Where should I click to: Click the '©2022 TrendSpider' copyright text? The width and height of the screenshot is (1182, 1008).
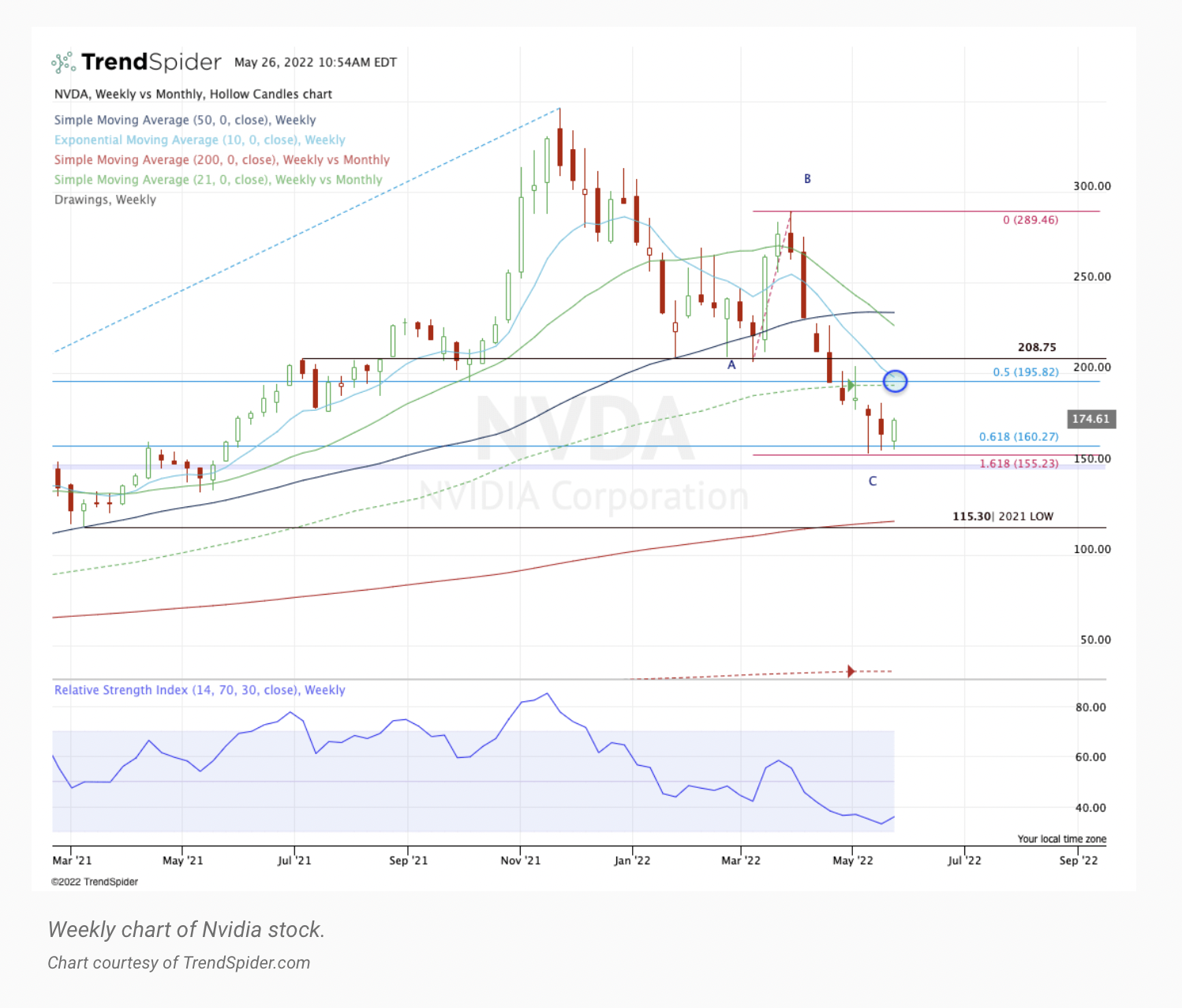pyautogui.click(x=95, y=882)
